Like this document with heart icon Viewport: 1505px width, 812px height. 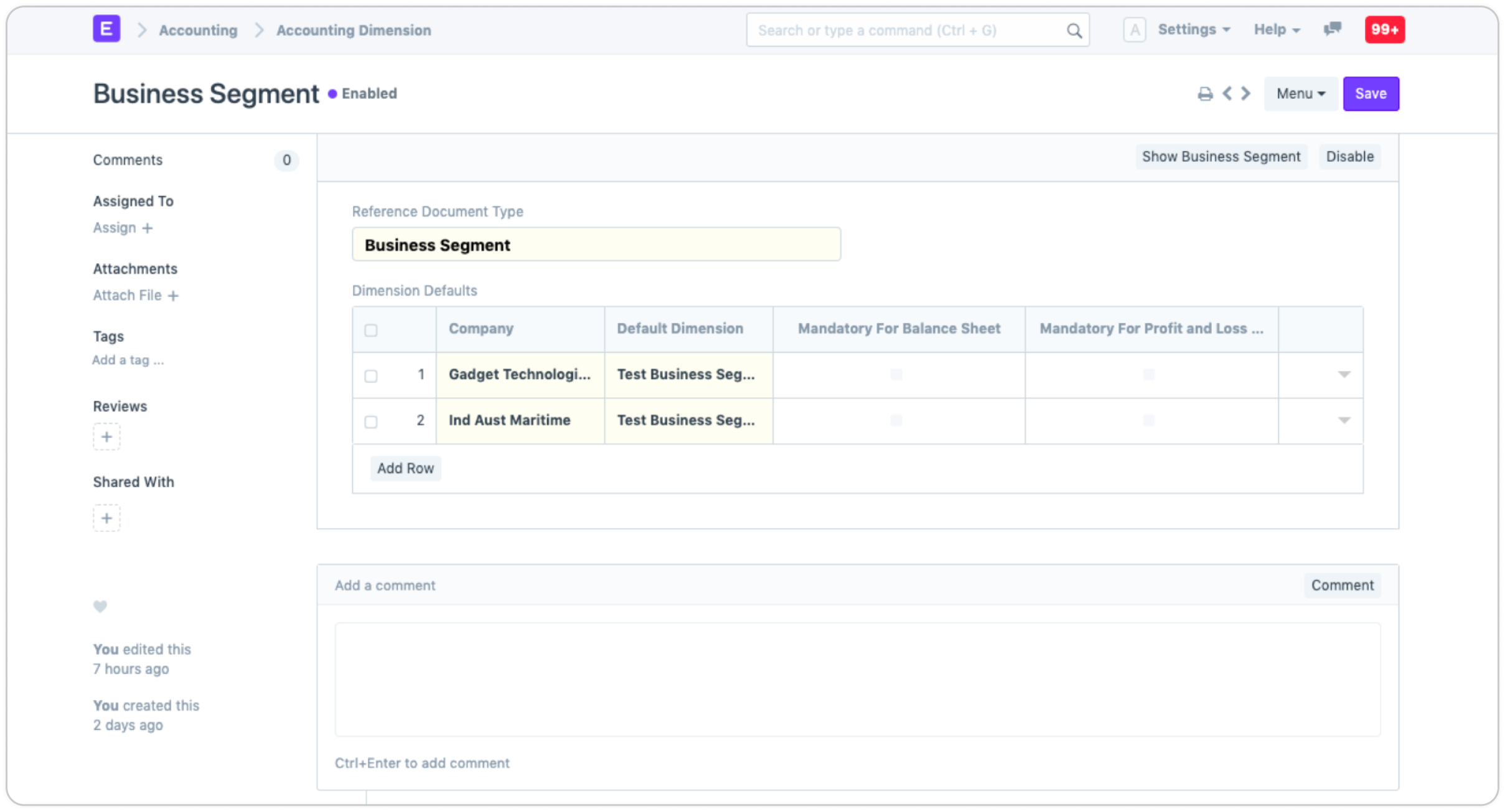[100, 606]
